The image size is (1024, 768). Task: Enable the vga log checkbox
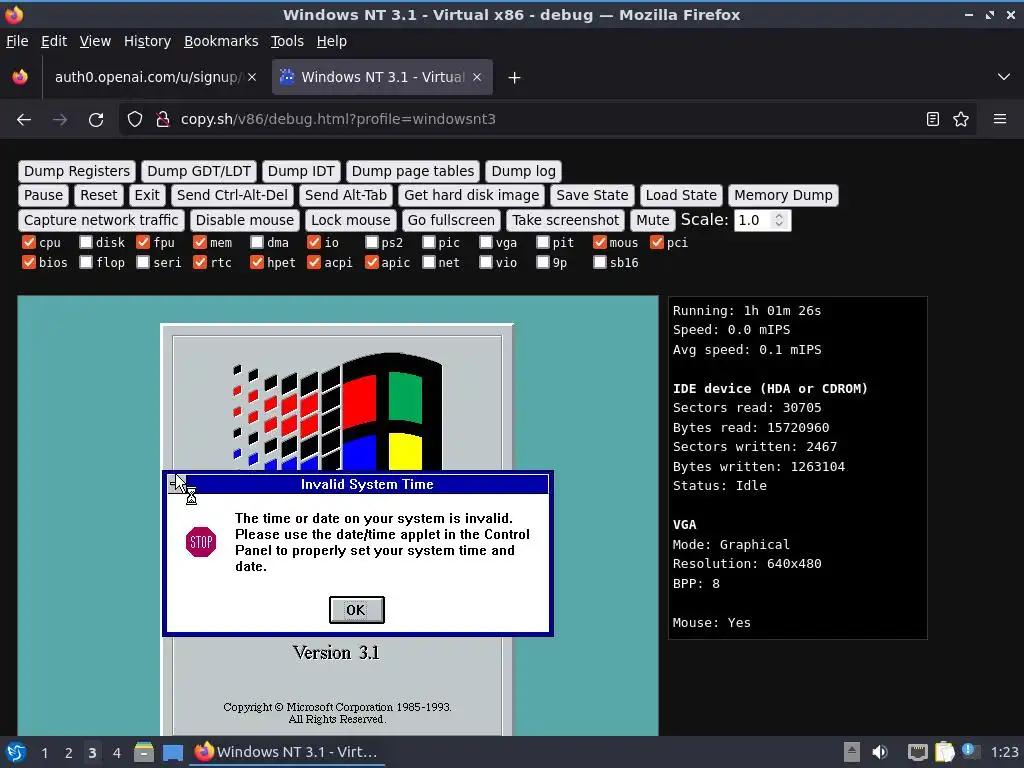[486, 242]
